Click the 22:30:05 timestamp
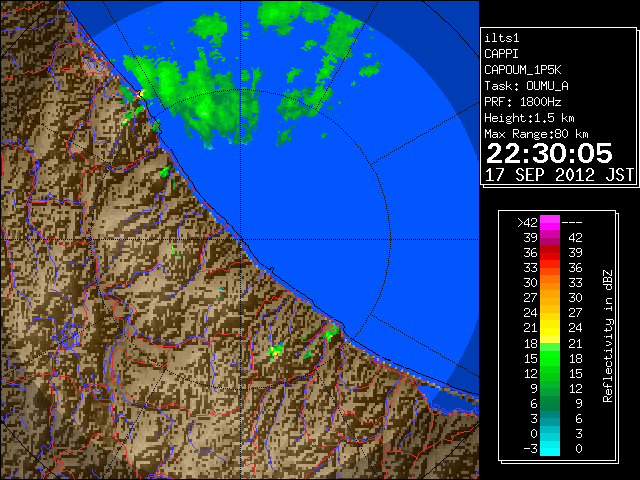 point(549,153)
